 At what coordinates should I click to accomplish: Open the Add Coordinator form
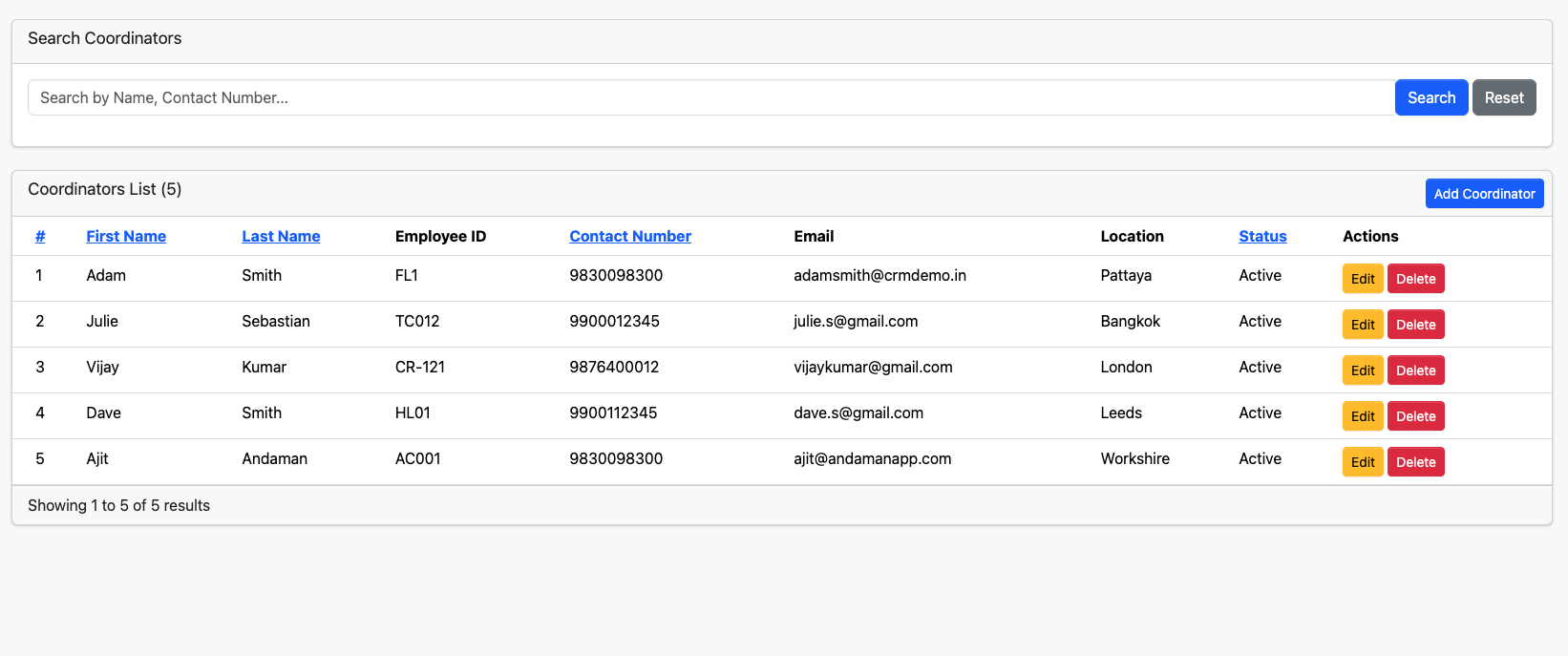coord(1484,193)
